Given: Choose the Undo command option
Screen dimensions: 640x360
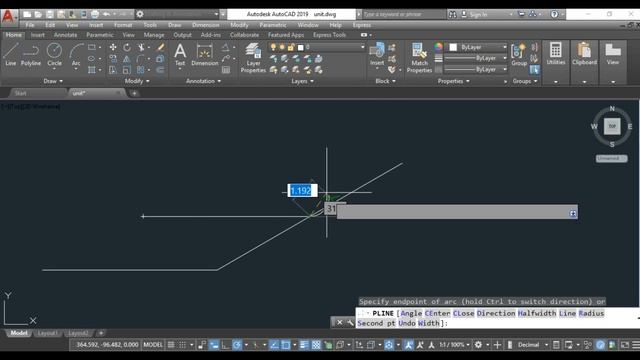Looking at the screenshot, I should pos(407,323).
